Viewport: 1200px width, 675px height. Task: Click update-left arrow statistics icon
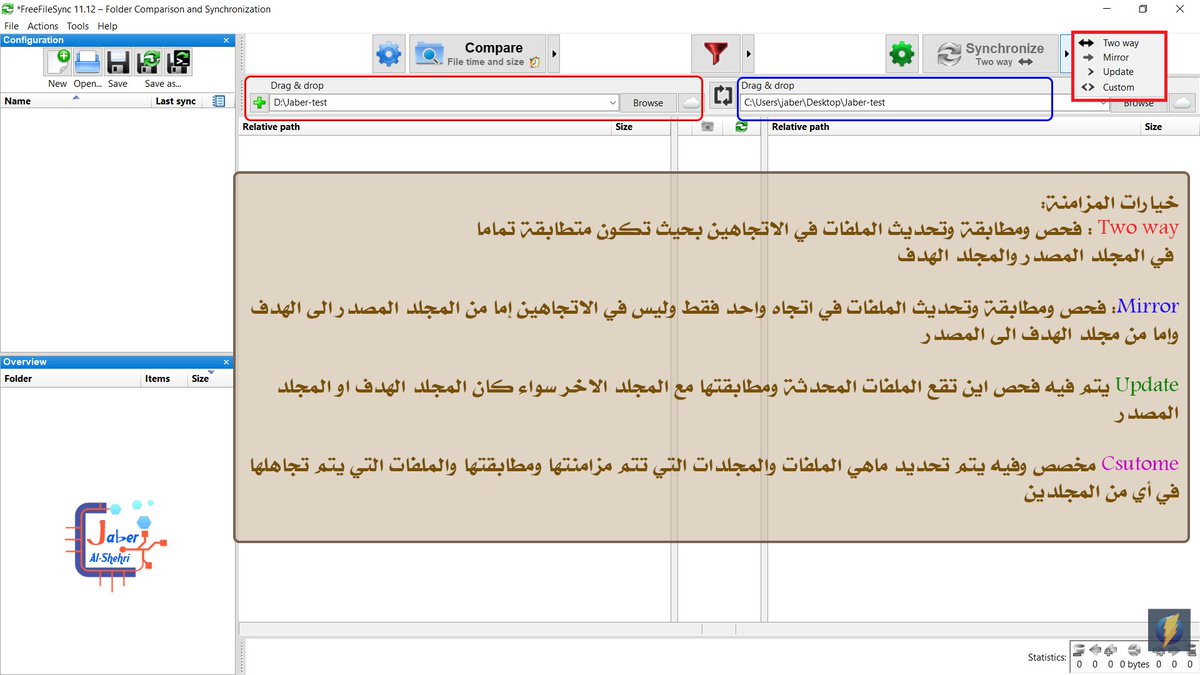[x=1094, y=650]
